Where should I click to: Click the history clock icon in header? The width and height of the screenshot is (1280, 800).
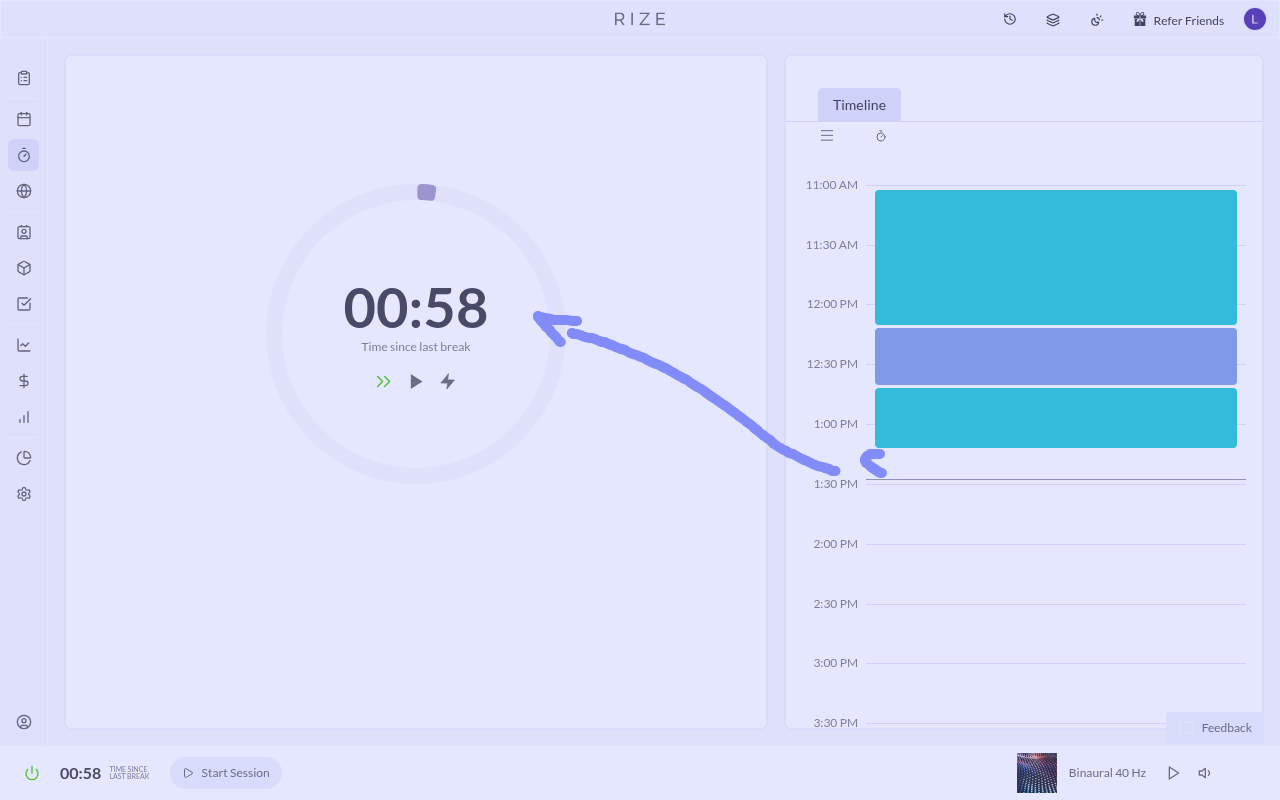[1010, 19]
